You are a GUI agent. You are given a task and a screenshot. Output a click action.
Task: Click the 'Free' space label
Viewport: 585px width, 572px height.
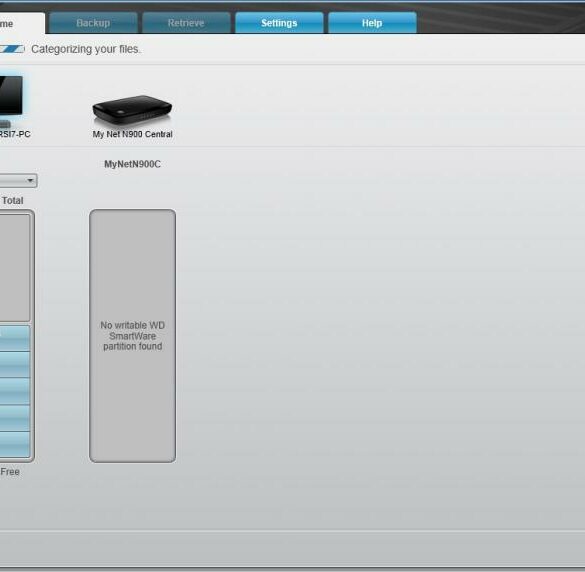10,472
